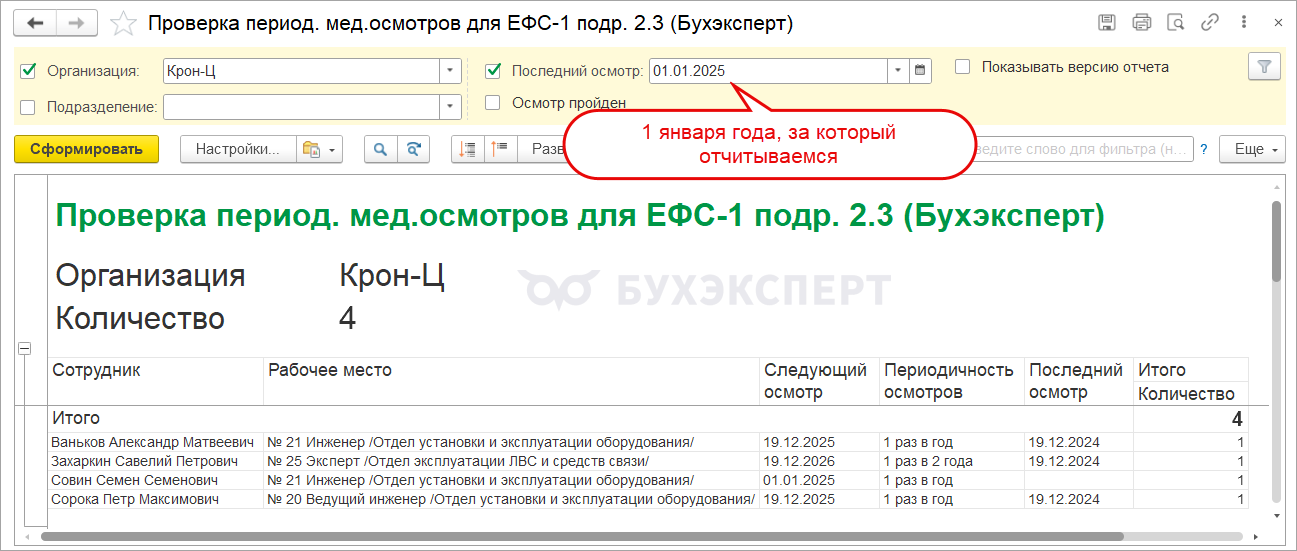Screen dimensions: 1297x551
Task: Print the report via the printer icon
Action: [1141, 22]
